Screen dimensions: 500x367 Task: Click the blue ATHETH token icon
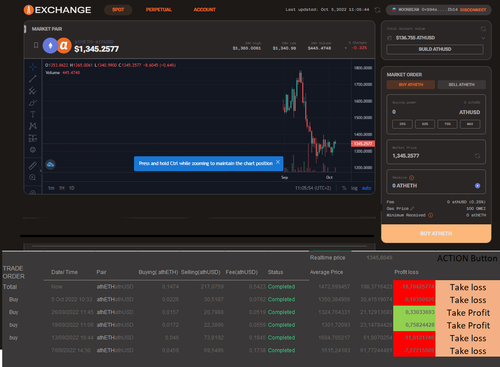[x=477, y=186]
